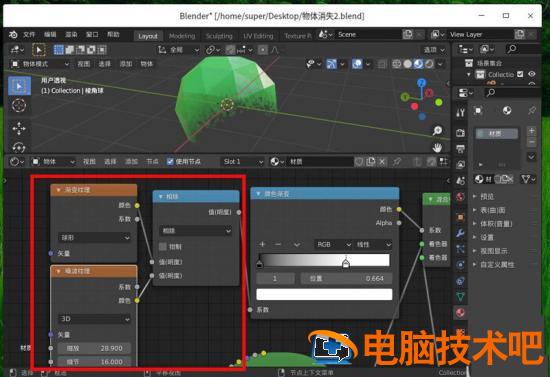Click the zoom magnifier icon in viewport
Screen dimensions: 550x377
point(437,130)
